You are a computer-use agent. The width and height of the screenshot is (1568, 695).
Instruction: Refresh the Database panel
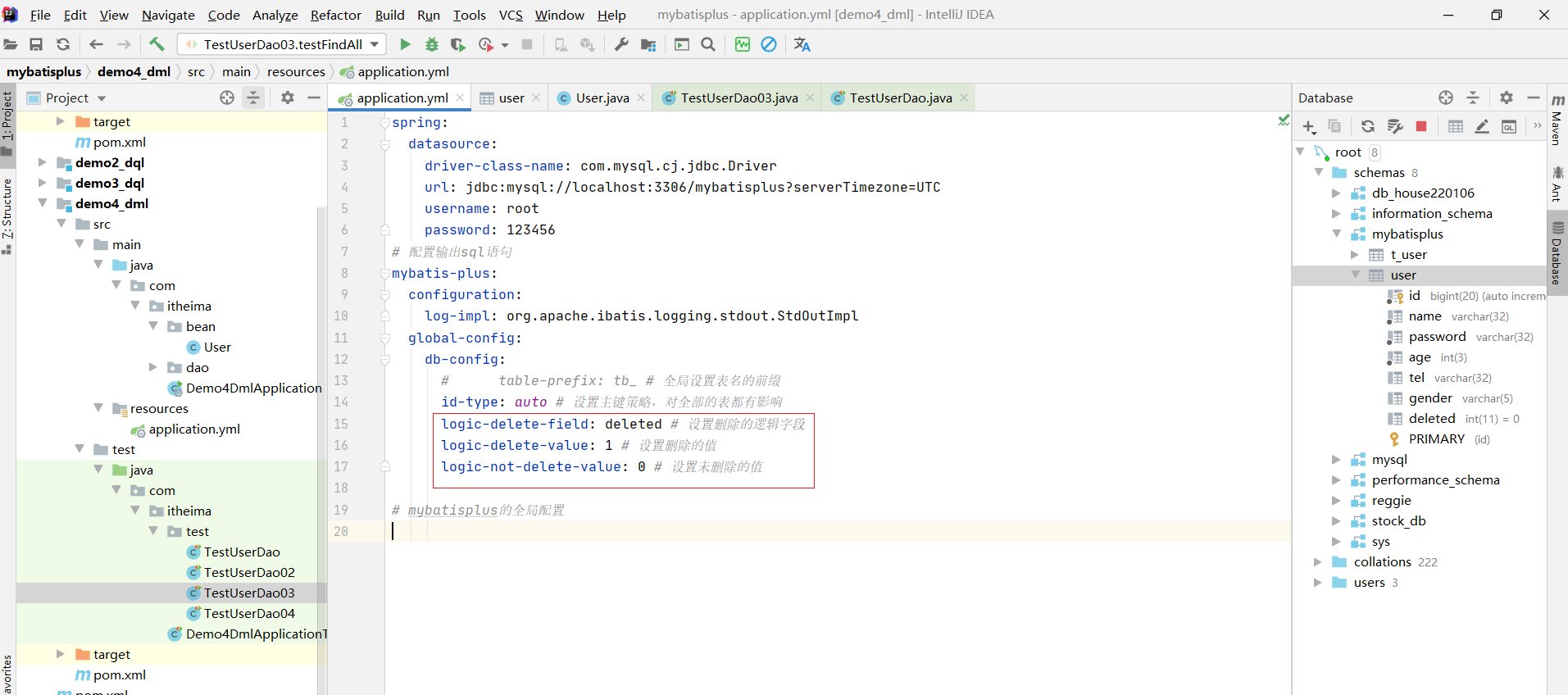[x=1368, y=126]
